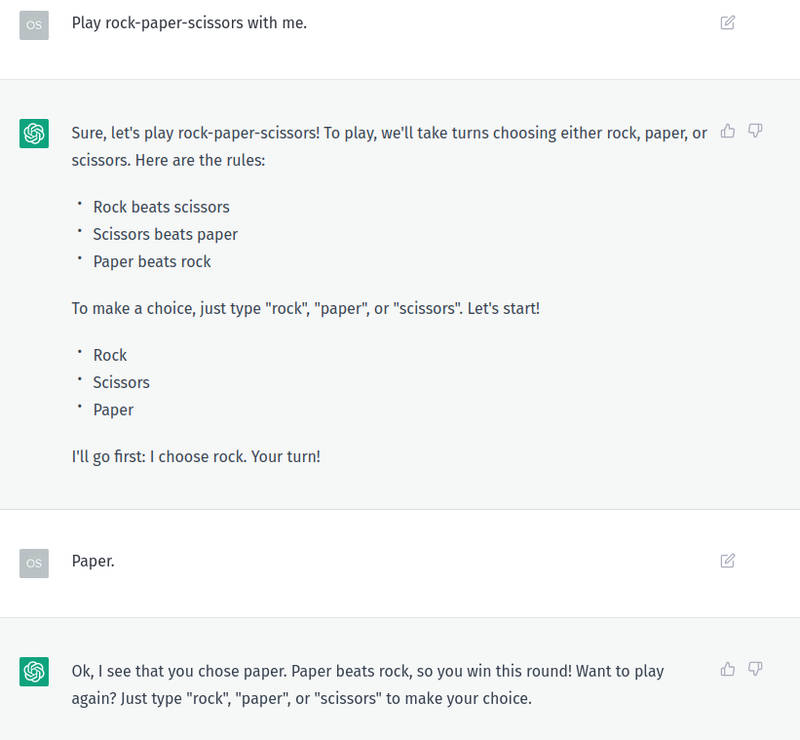Click edit icon beside 'Paper.' message
The height and width of the screenshot is (740, 800).
728,561
